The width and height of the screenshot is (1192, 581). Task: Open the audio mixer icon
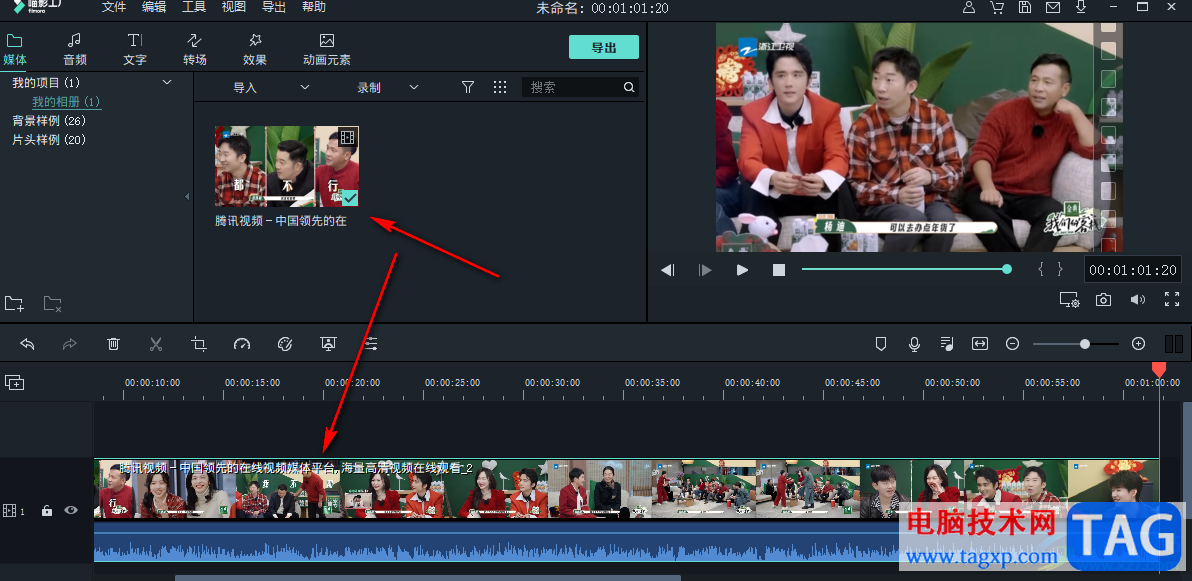coord(947,344)
